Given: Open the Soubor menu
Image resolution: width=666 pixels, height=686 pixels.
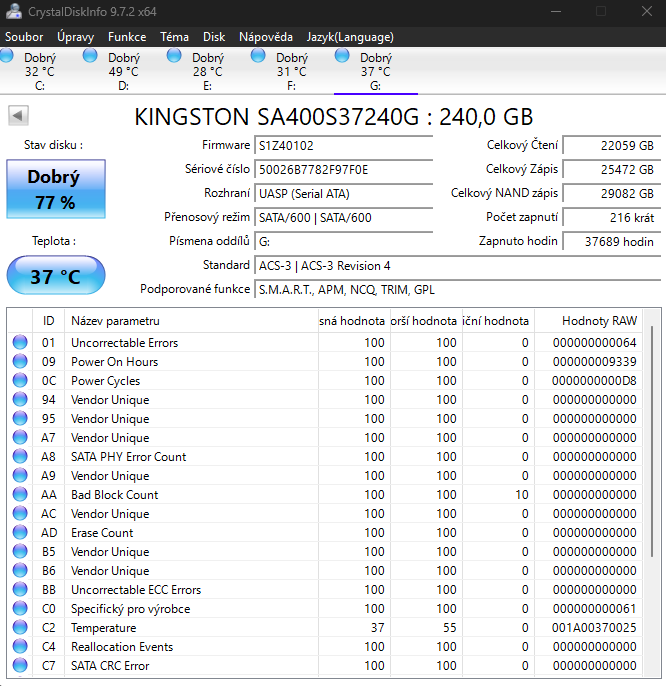Looking at the screenshot, I should [x=24, y=37].
